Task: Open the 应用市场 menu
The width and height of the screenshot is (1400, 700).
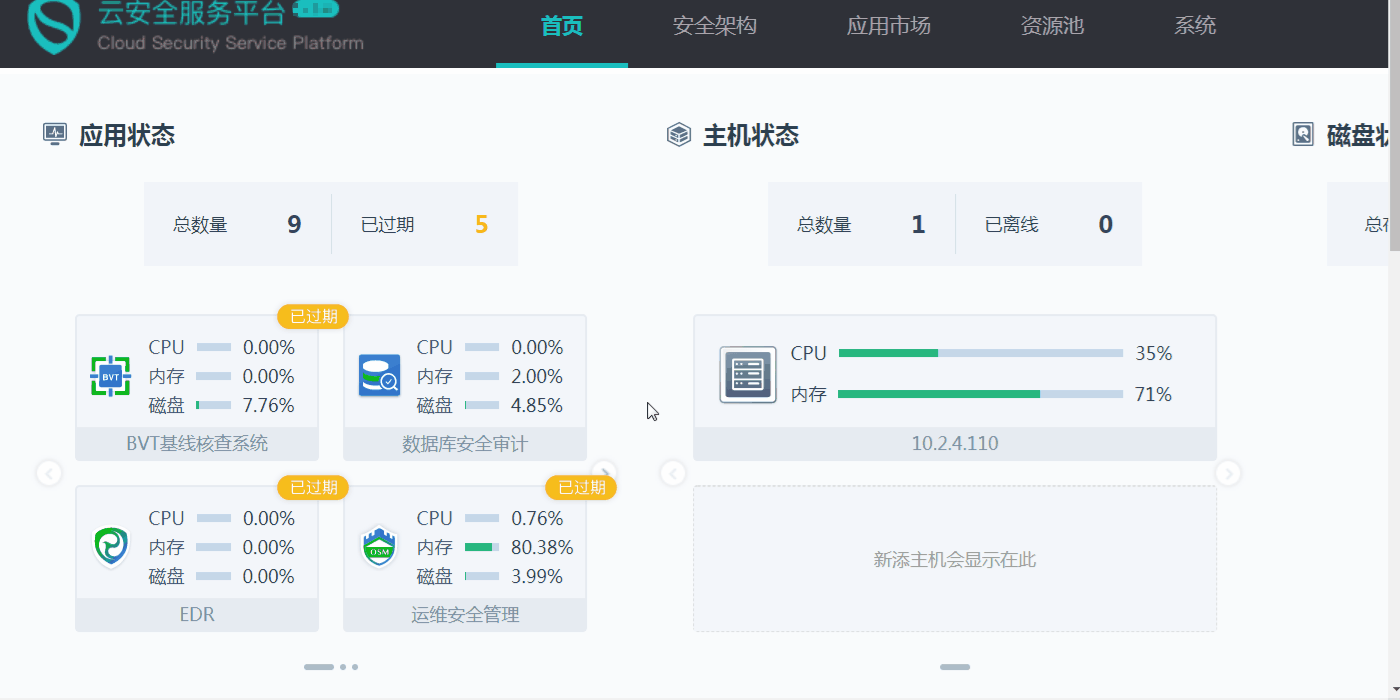Action: tap(888, 27)
